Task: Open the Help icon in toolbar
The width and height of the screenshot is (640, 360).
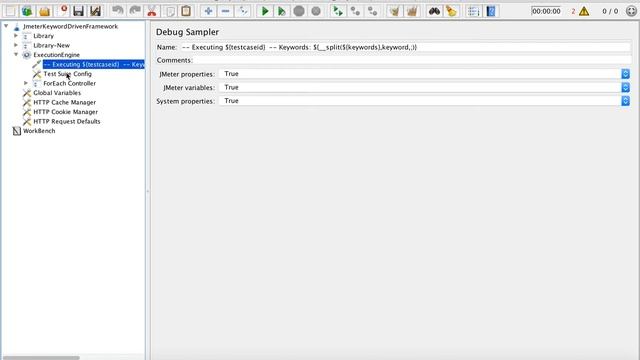Action: [x=491, y=11]
